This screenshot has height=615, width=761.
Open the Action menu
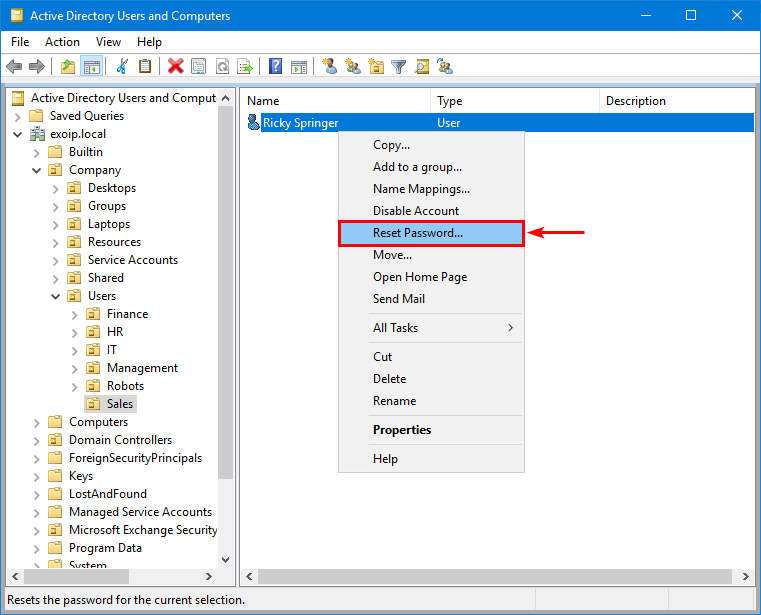[x=62, y=42]
